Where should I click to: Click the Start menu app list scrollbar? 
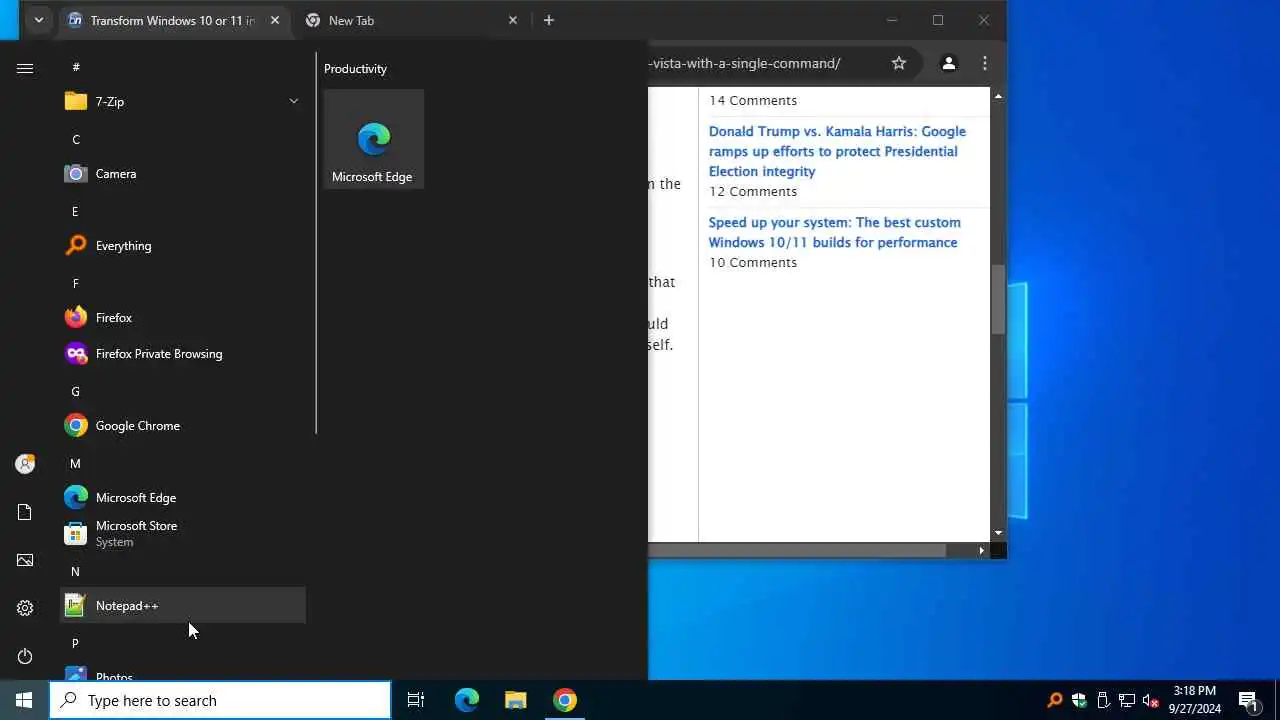(316, 243)
